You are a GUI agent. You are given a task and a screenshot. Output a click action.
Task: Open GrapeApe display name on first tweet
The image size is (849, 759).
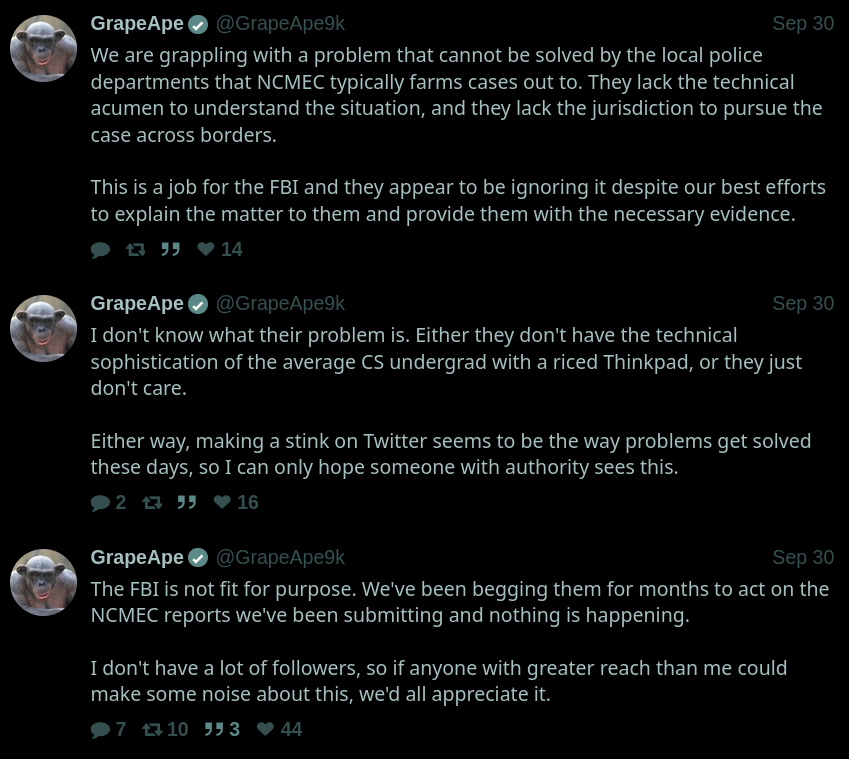[x=137, y=24]
